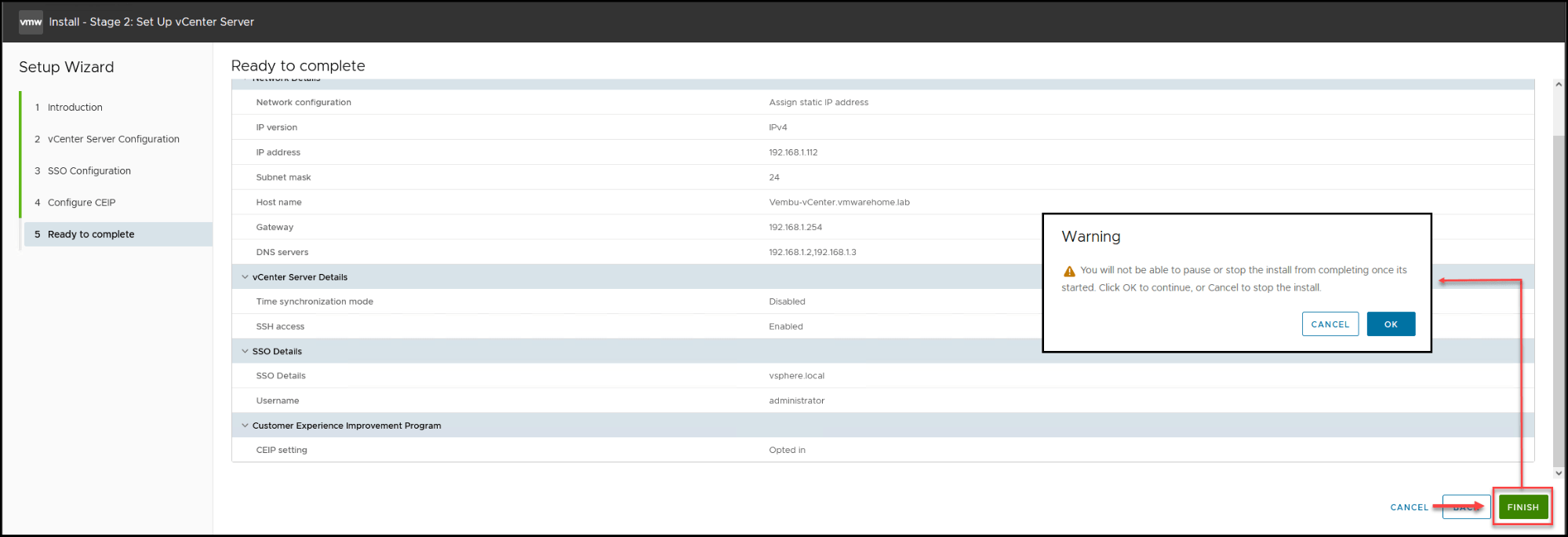Click the scroll down arrow of summary list
Screen dimensions: 1568x537
(1559, 473)
